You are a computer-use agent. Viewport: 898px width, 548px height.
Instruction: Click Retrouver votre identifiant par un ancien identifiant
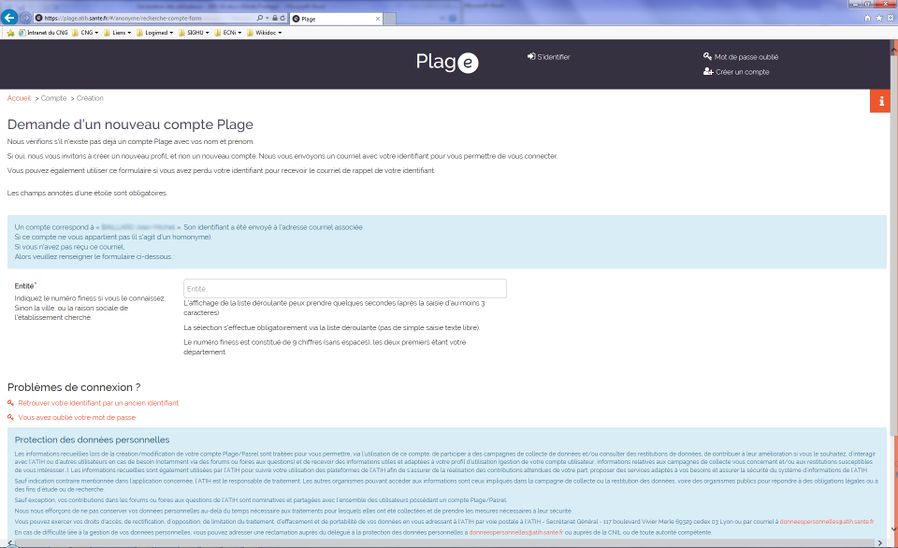98,403
